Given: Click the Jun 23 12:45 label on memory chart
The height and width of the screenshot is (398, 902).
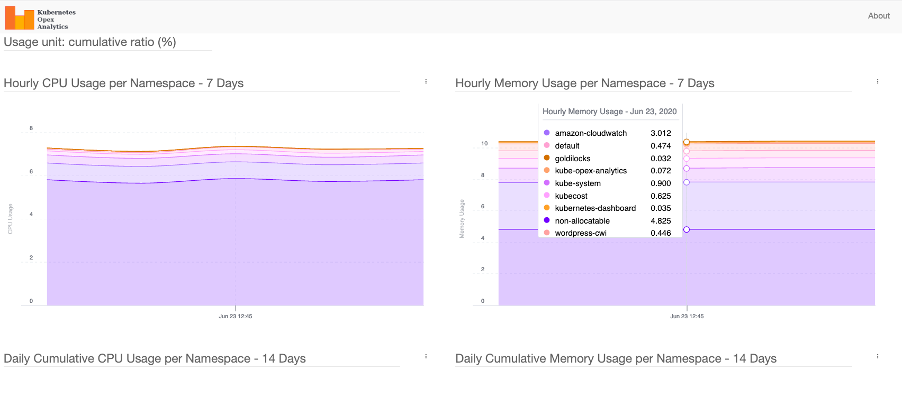Looking at the screenshot, I should pos(686,316).
